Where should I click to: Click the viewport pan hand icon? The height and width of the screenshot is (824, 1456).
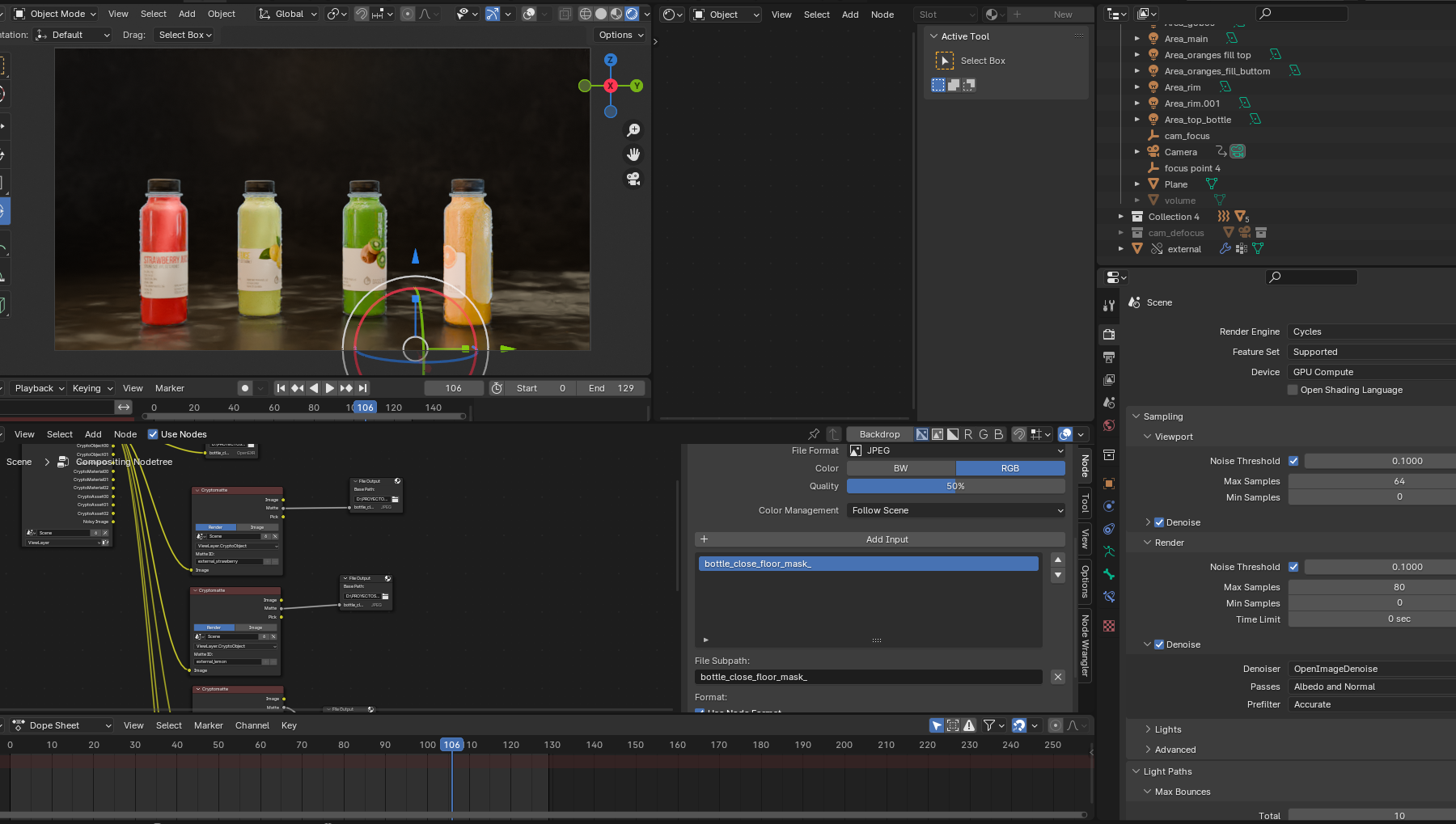(633, 154)
